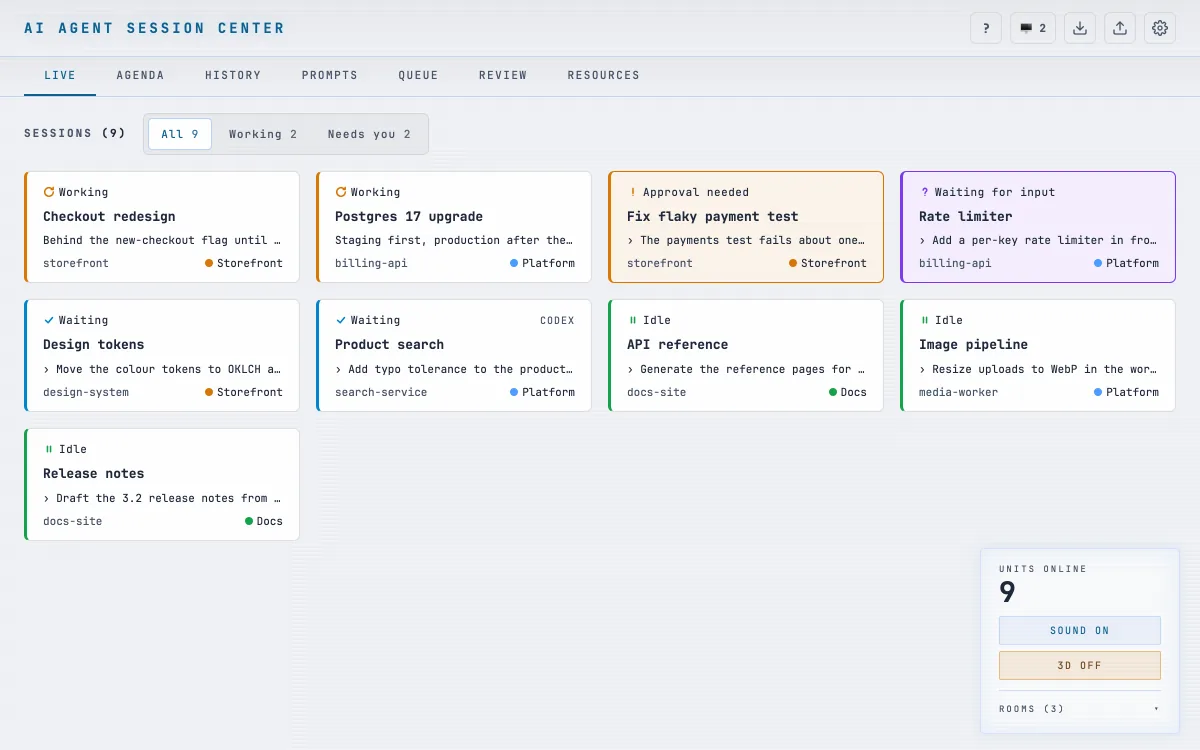Image resolution: width=1200 pixels, height=750 pixels.
Task: Click the question icon on Rate limiter card
Action: 925,192
